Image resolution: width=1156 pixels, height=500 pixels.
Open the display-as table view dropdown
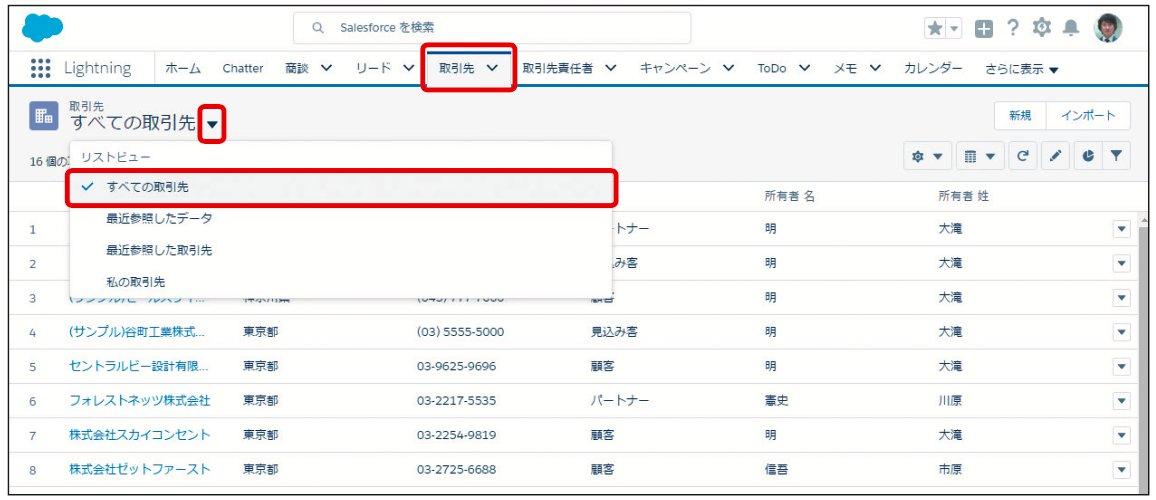[980, 156]
